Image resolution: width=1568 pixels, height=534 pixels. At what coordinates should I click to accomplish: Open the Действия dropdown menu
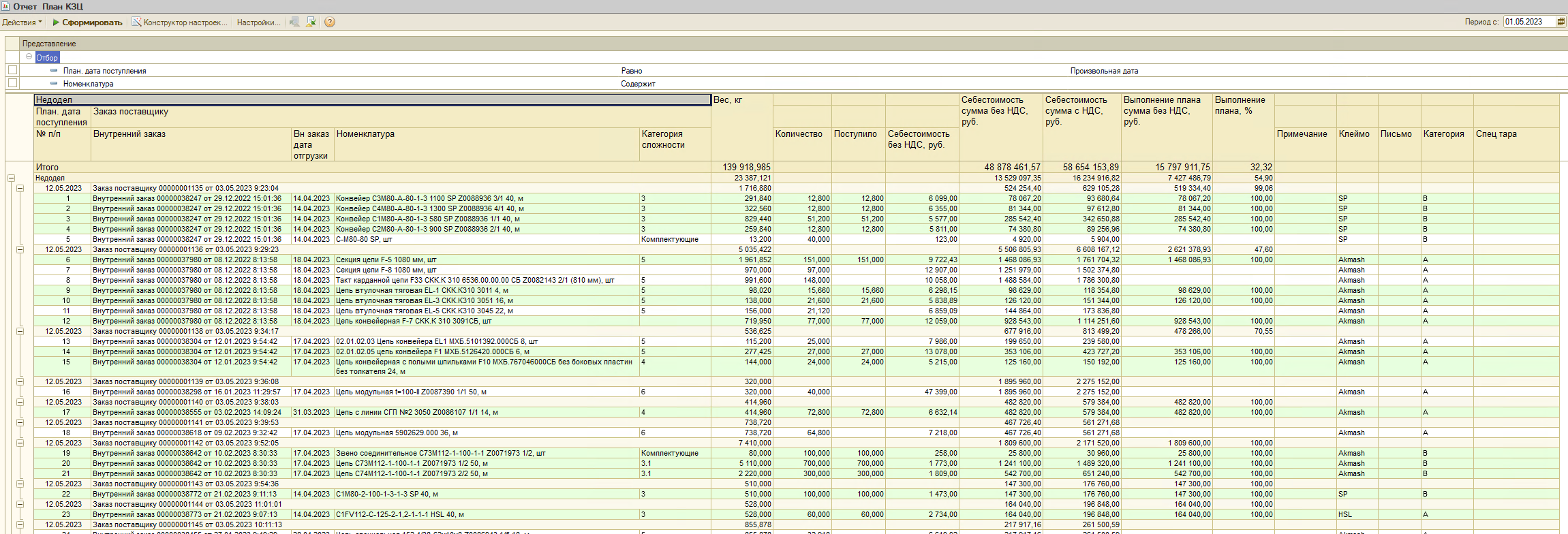tap(22, 22)
